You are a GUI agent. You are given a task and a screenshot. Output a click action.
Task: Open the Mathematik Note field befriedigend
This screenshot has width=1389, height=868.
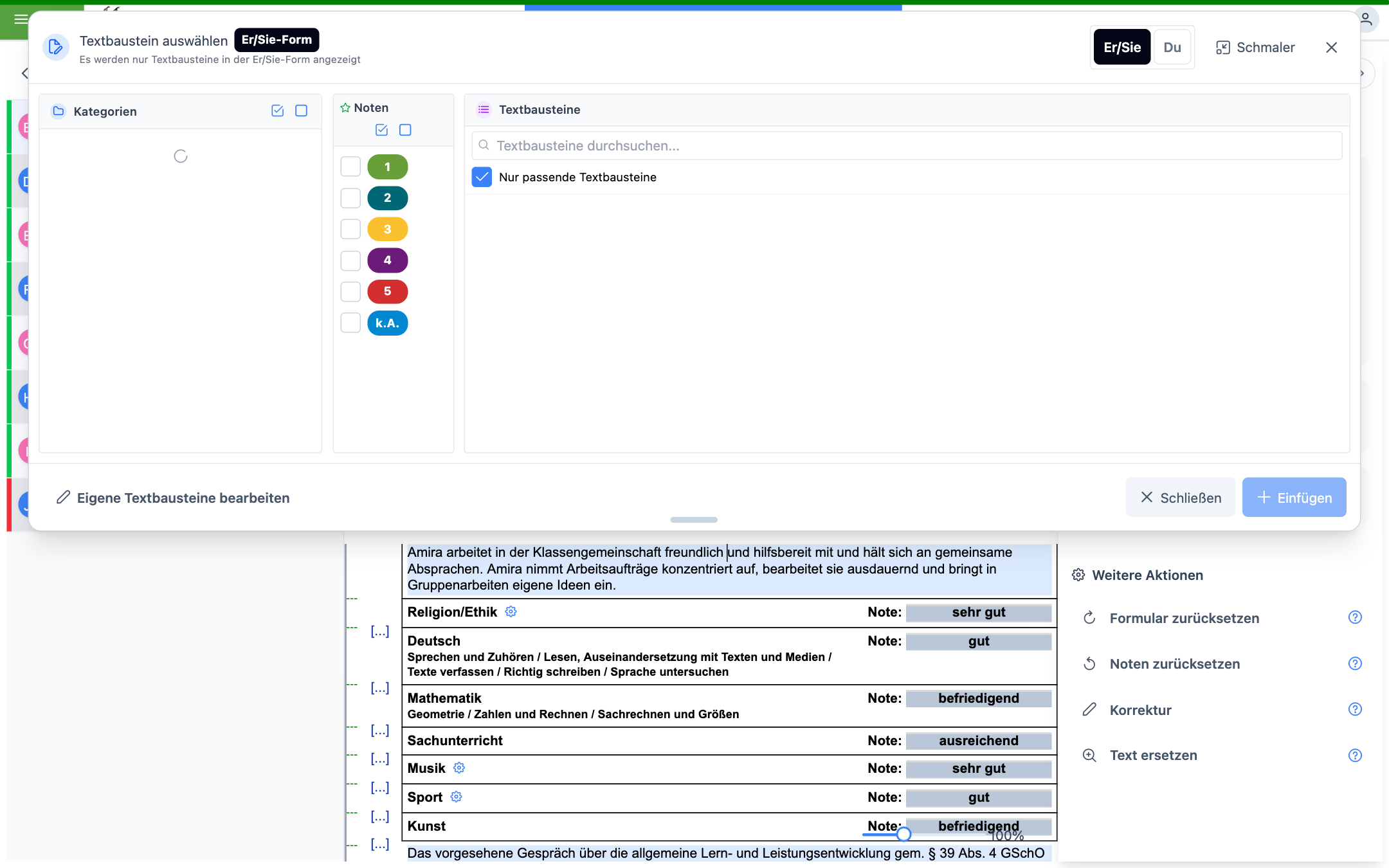[x=979, y=698]
